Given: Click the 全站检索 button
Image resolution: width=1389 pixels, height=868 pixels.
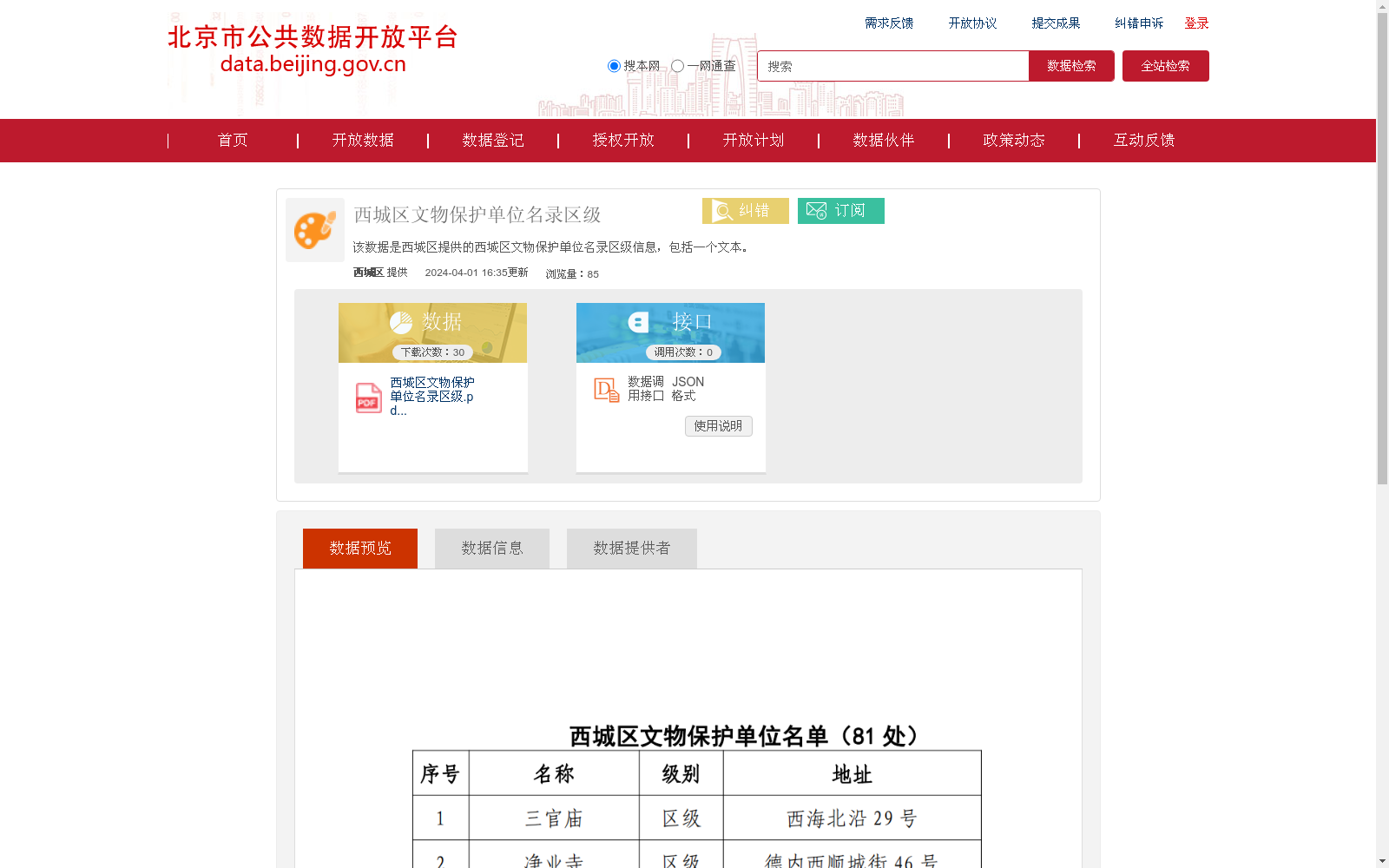Looking at the screenshot, I should pos(1166,66).
